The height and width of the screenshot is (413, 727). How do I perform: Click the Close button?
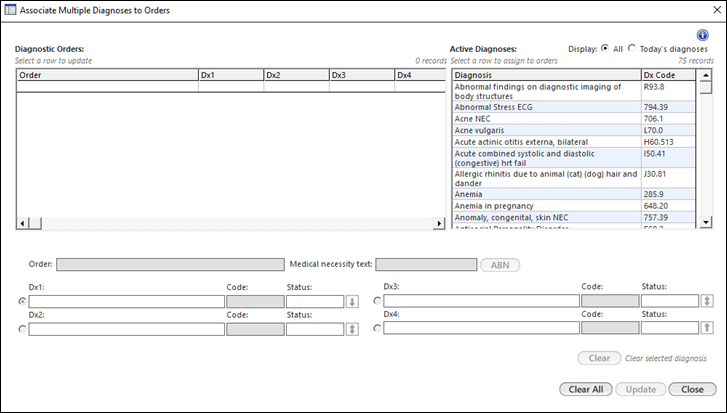click(692, 389)
